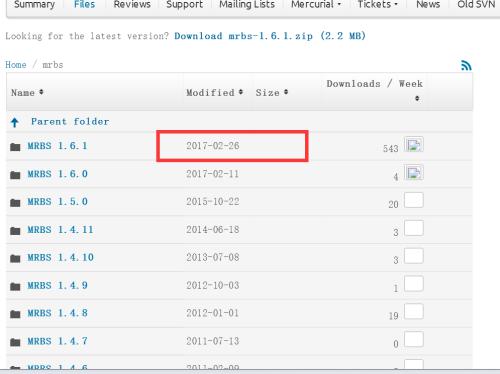500x374 pixels.
Task: Switch to the Summary tab
Action: [x=34, y=4]
